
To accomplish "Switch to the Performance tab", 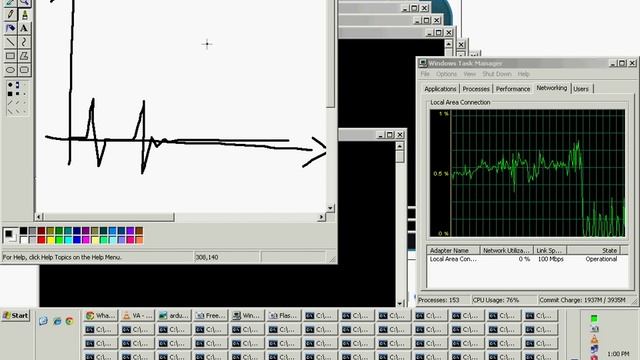I will [513, 89].
